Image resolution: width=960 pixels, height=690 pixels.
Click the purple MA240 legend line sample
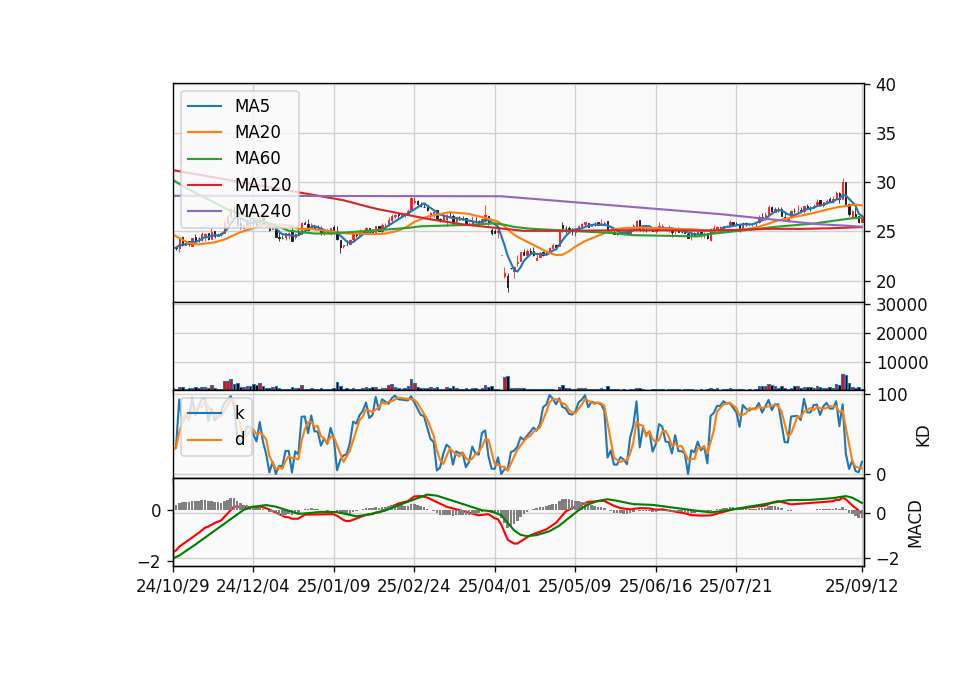204,211
